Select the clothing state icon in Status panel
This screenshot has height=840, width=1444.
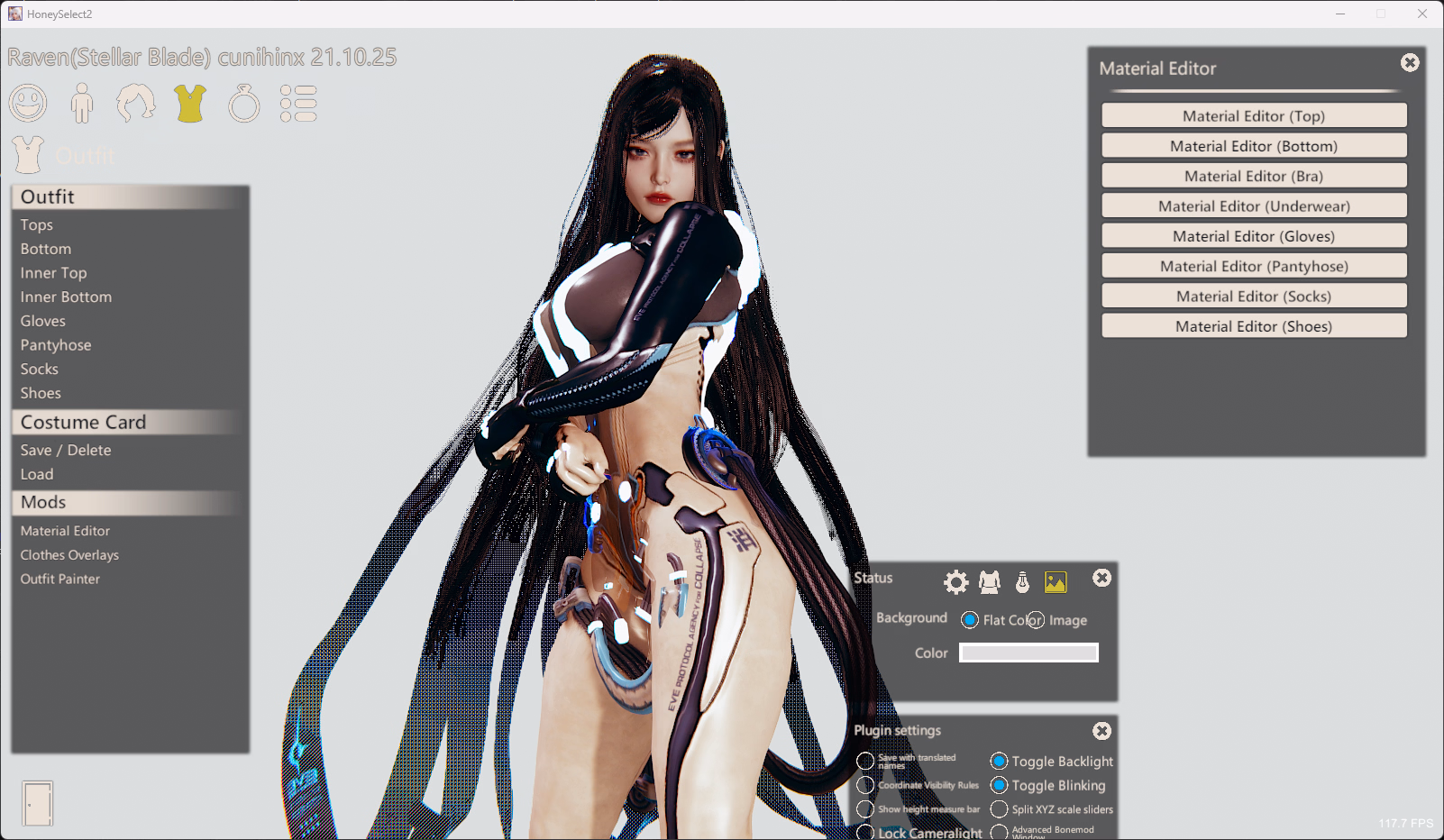[990, 582]
